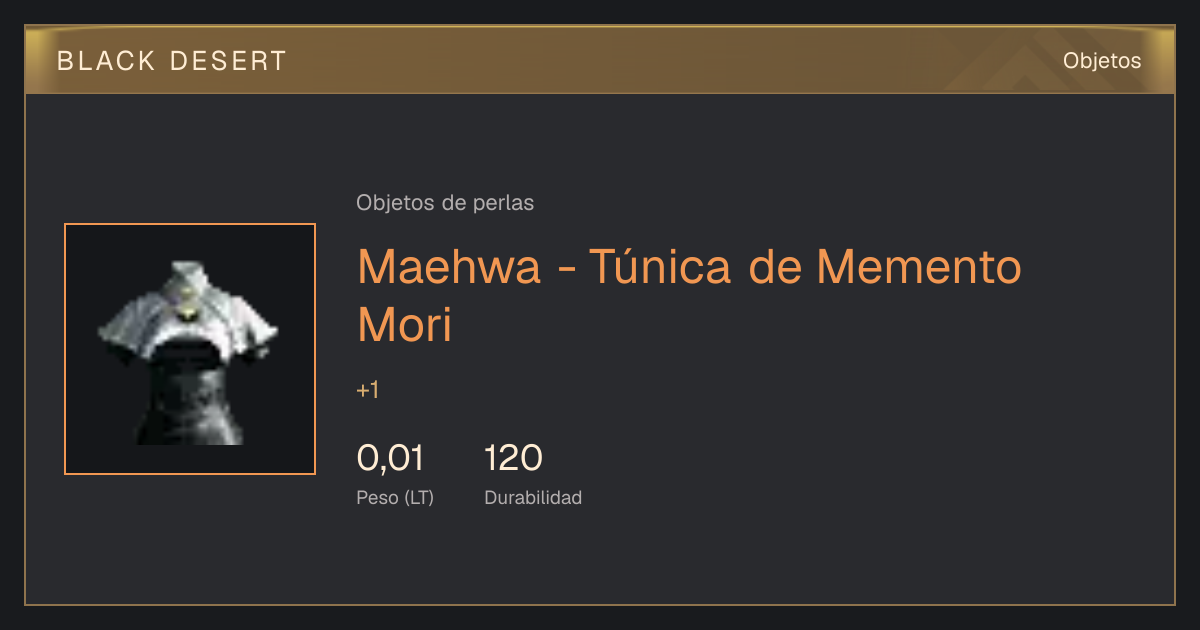The width and height of the screenshot is (1200, 630).
Task: Click the Peso (LT) label
Action: click(395, 498)
